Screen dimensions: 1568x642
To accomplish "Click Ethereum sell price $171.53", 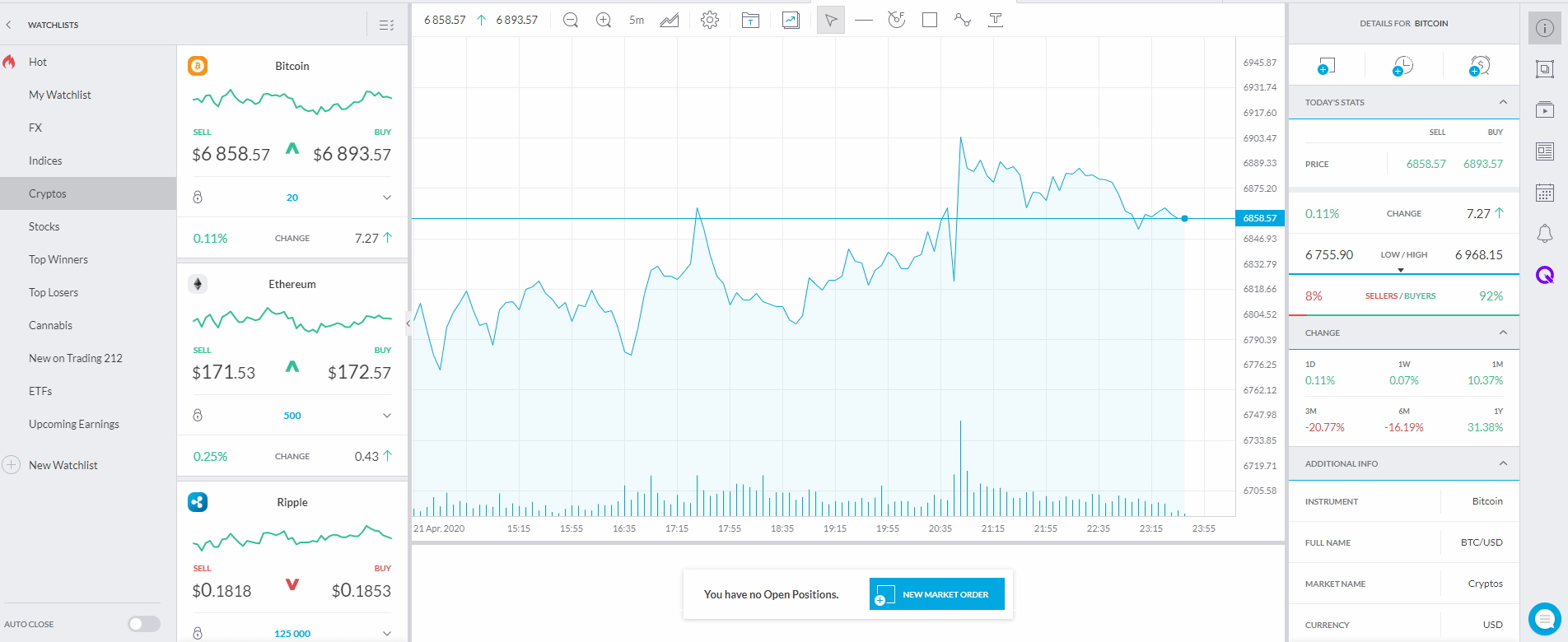I will pos(224,372).
